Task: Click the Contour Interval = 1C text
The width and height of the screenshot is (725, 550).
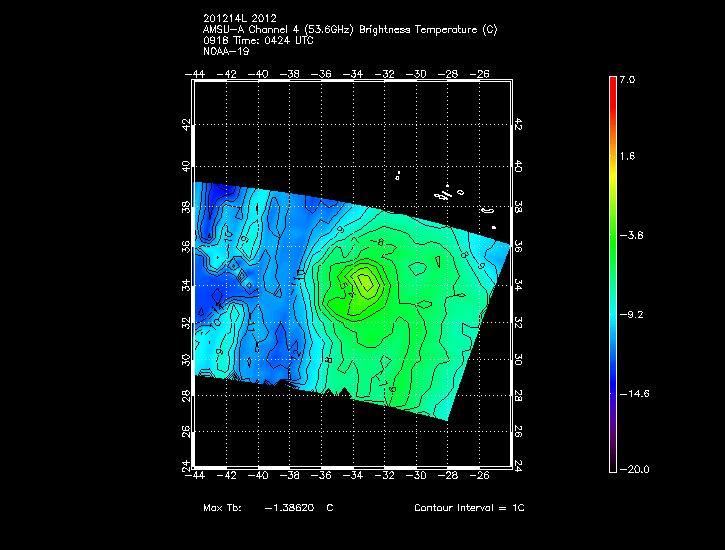Action: point(469,508)
